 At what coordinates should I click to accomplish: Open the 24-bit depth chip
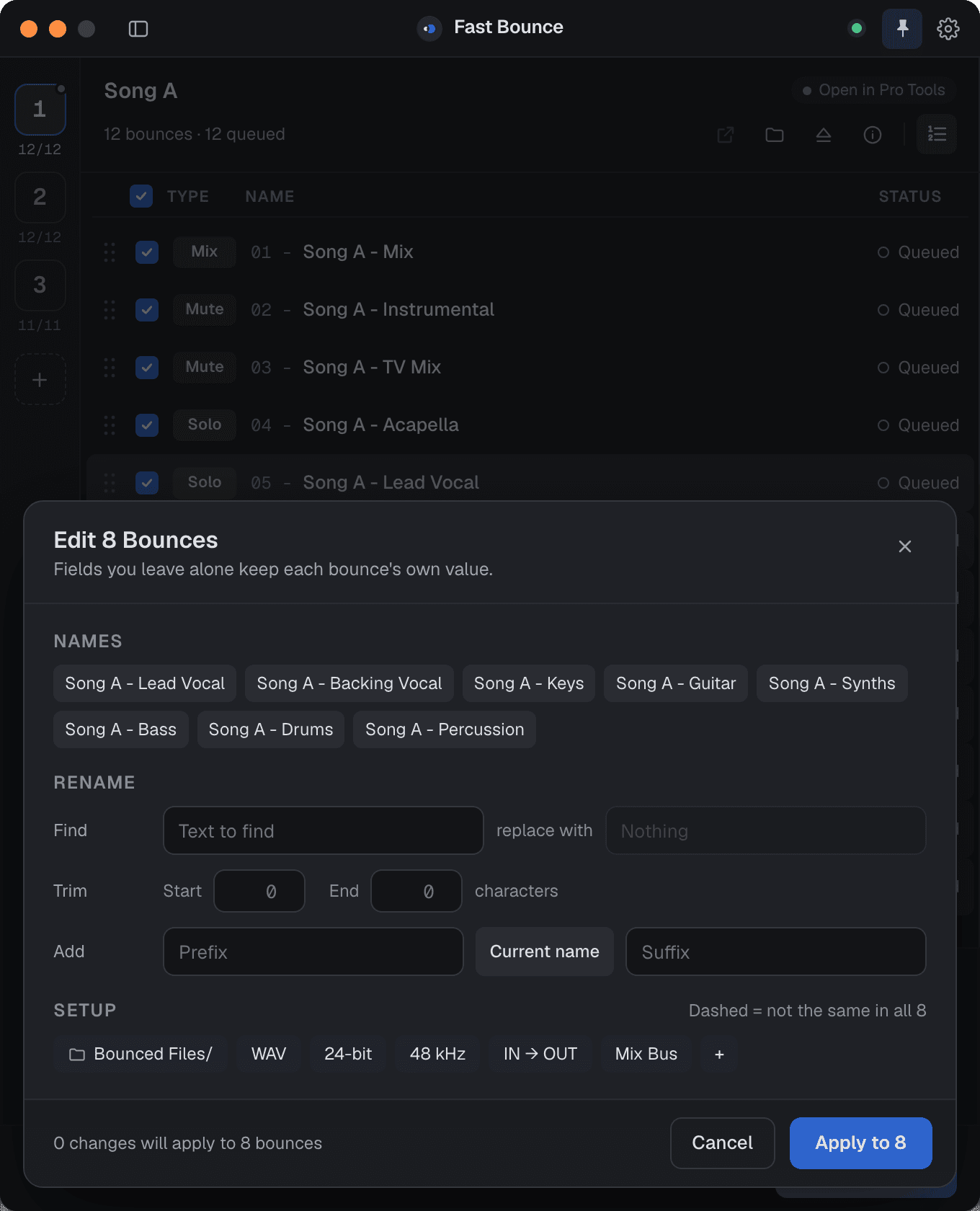click(x=348, y=1054)
